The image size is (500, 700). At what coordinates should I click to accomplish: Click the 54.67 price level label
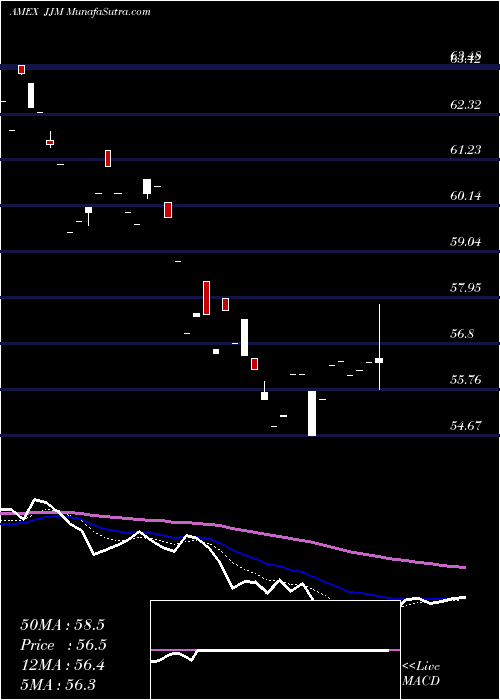466,425
